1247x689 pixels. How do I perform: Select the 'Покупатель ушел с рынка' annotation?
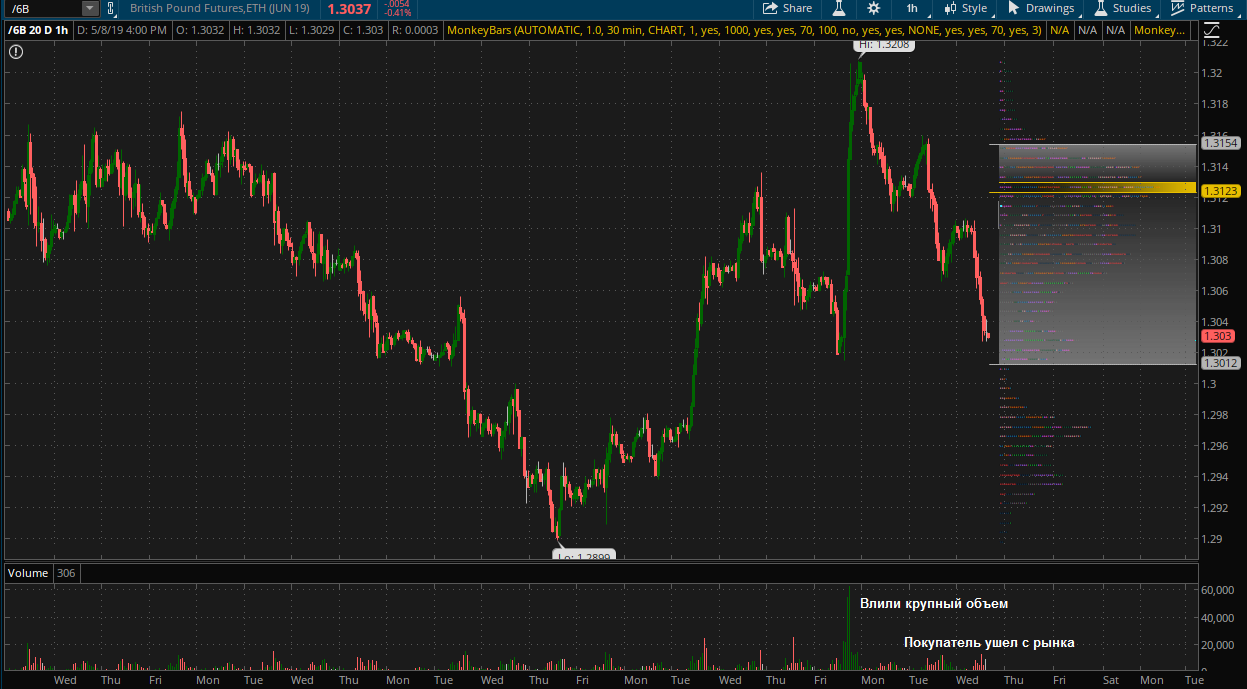coord(989,643)
